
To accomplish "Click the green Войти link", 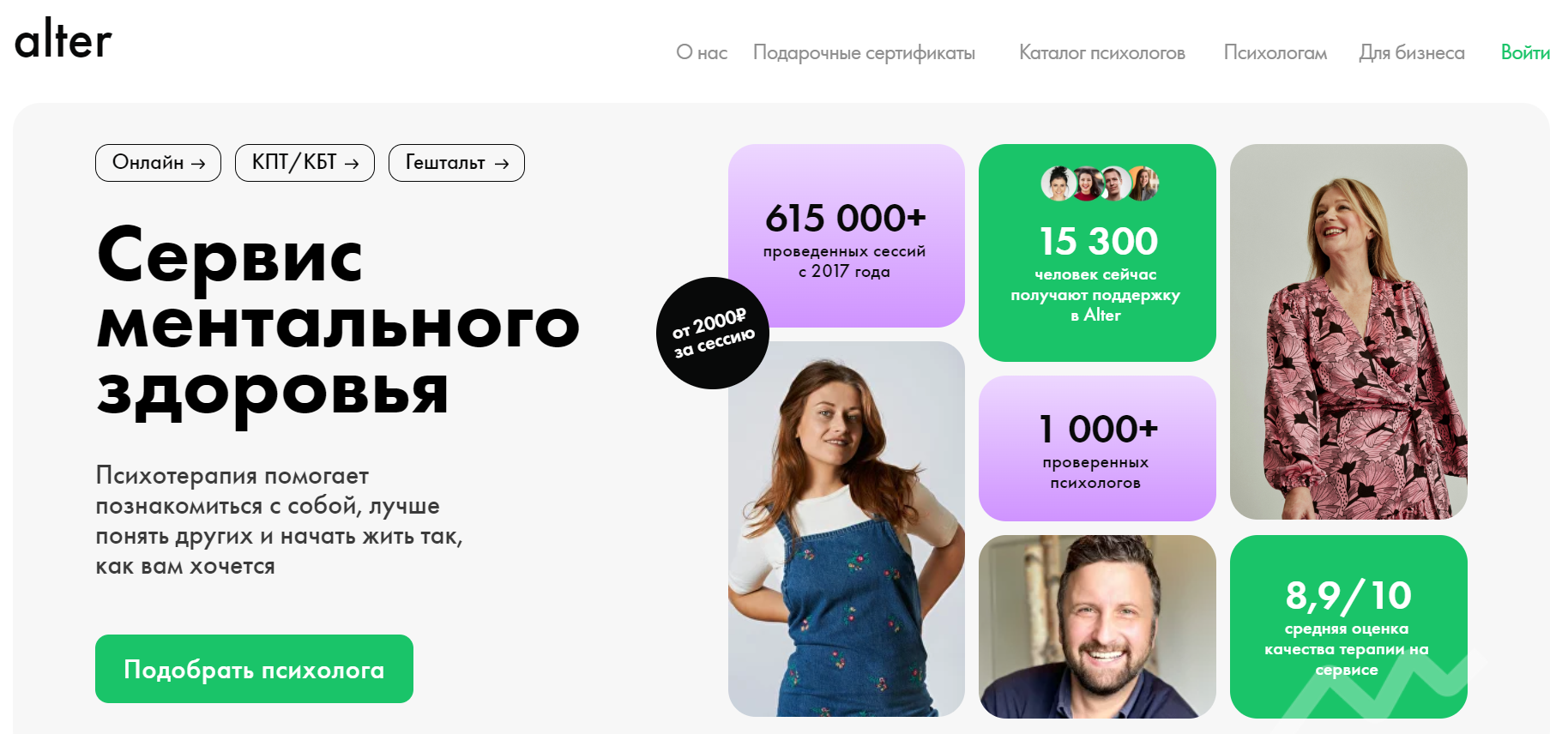I will point(1525,53).
